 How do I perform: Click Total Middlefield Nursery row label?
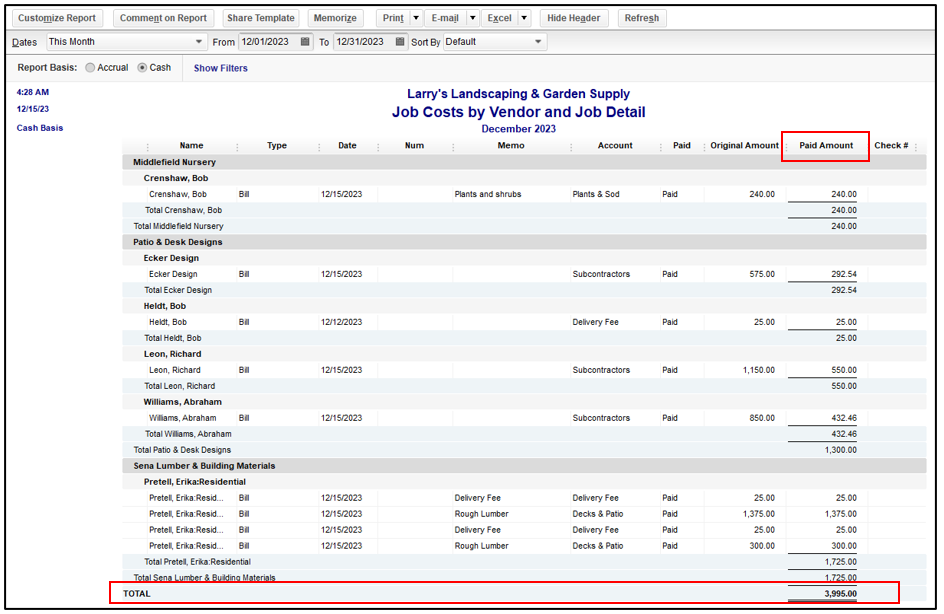pyautogui.click(x=178, y=226)
